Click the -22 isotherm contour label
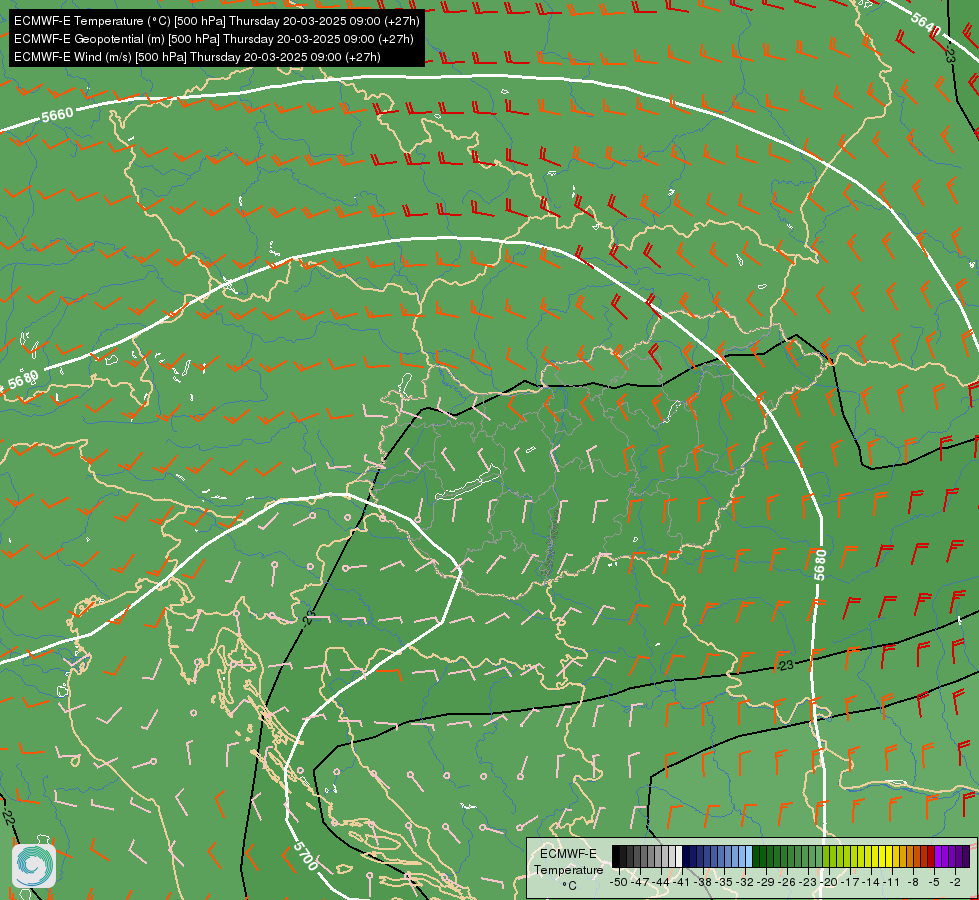This screenshot has width=979, height=900. coord(7,816)
